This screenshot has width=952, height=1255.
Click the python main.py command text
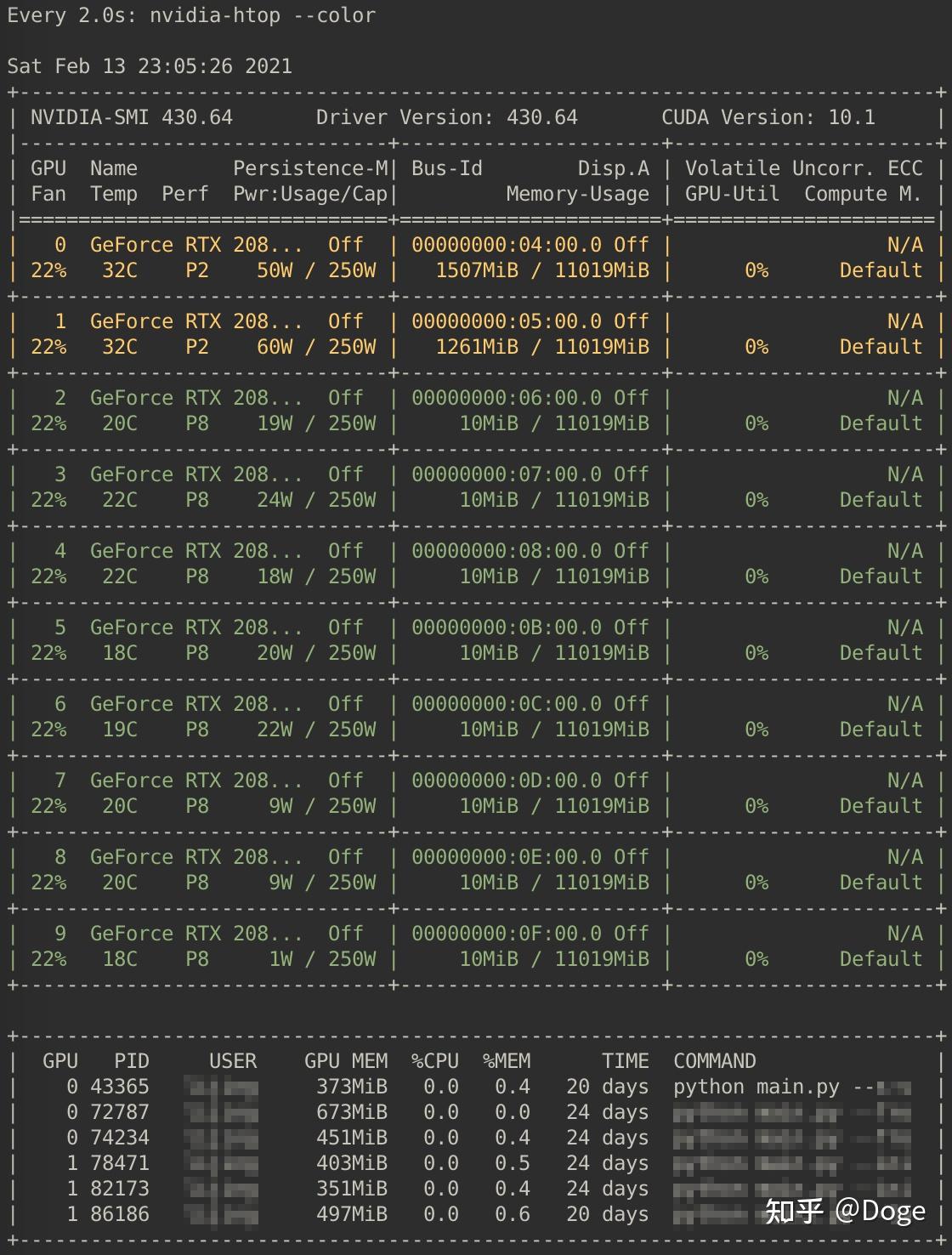(756, 1087)
